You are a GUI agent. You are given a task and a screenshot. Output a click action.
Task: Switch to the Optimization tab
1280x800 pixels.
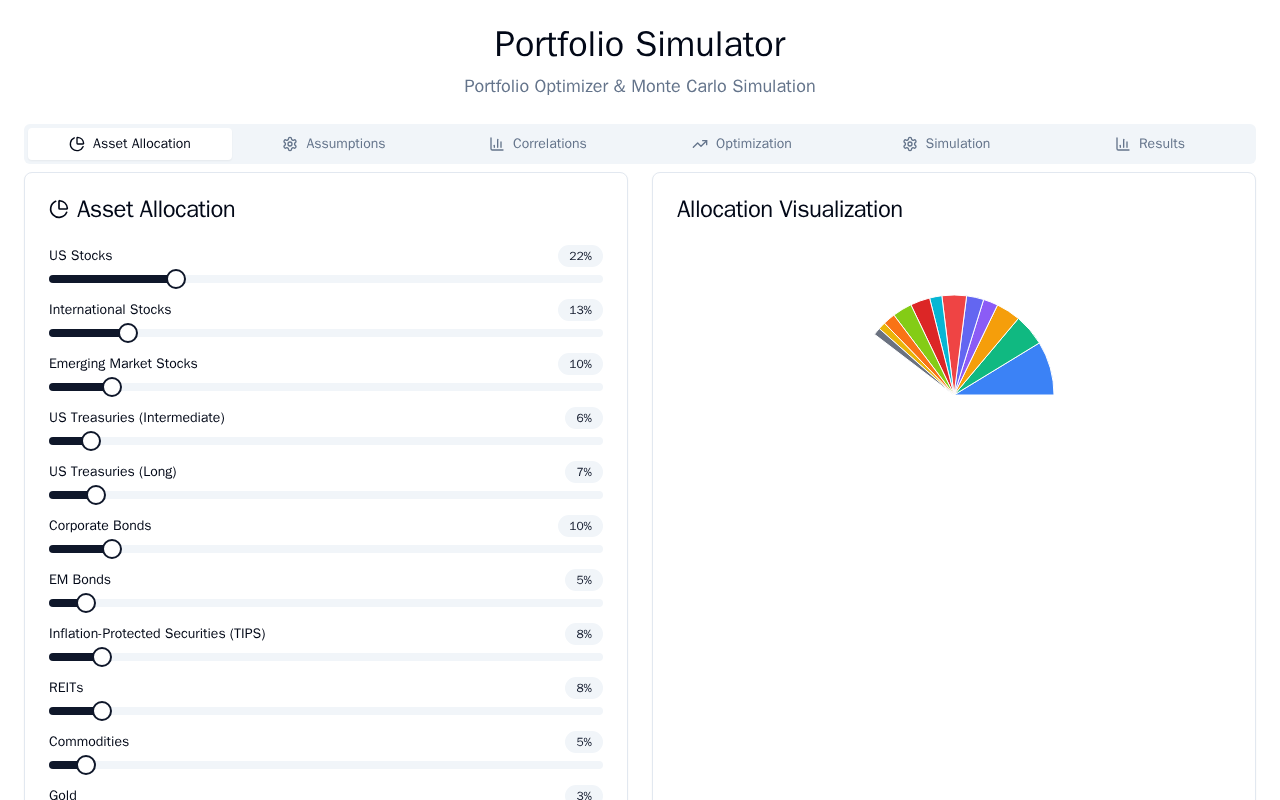coord(742,144)
